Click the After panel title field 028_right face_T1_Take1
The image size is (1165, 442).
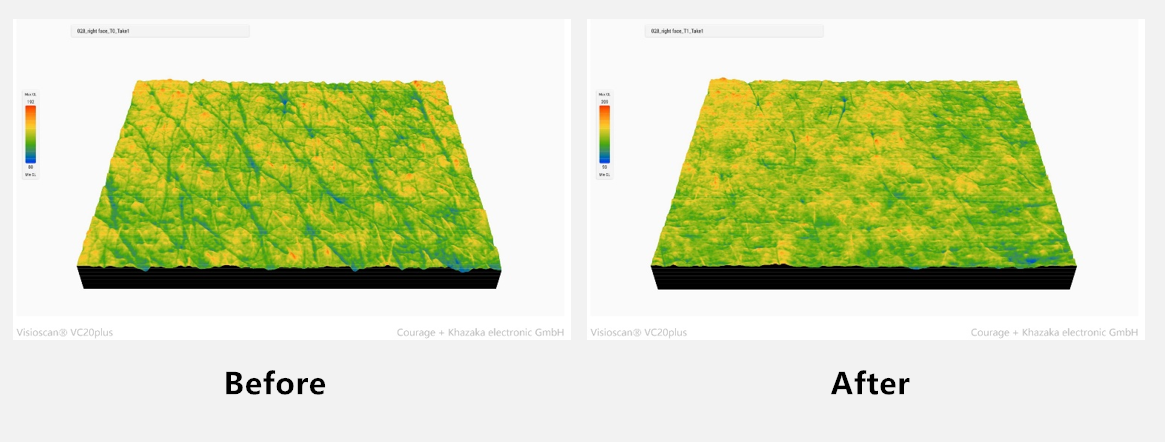pyautogui.click(x=733, y=32)
